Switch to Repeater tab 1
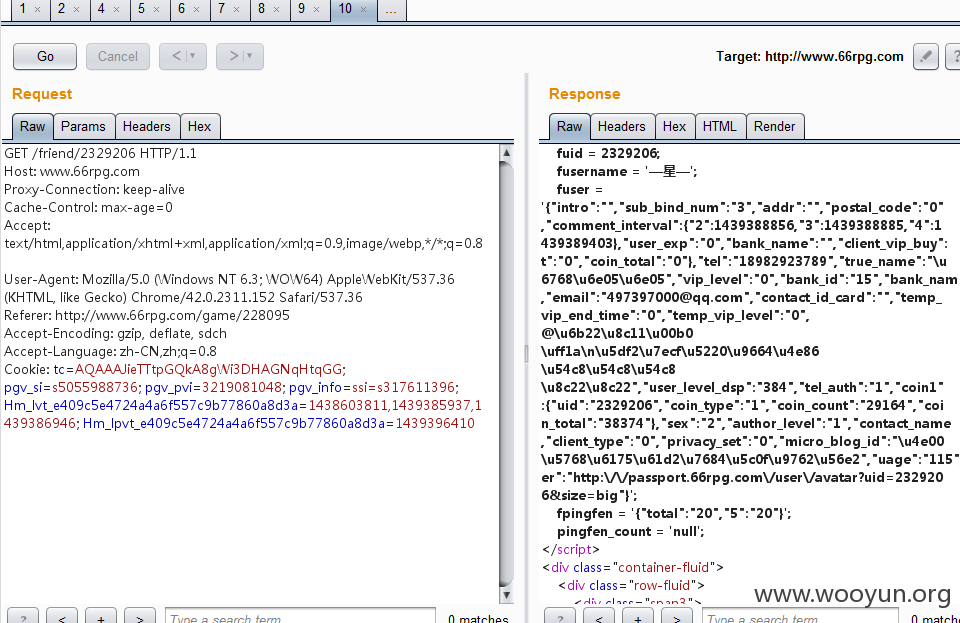The height and width of the screenshot is (623, 960). 23,9
